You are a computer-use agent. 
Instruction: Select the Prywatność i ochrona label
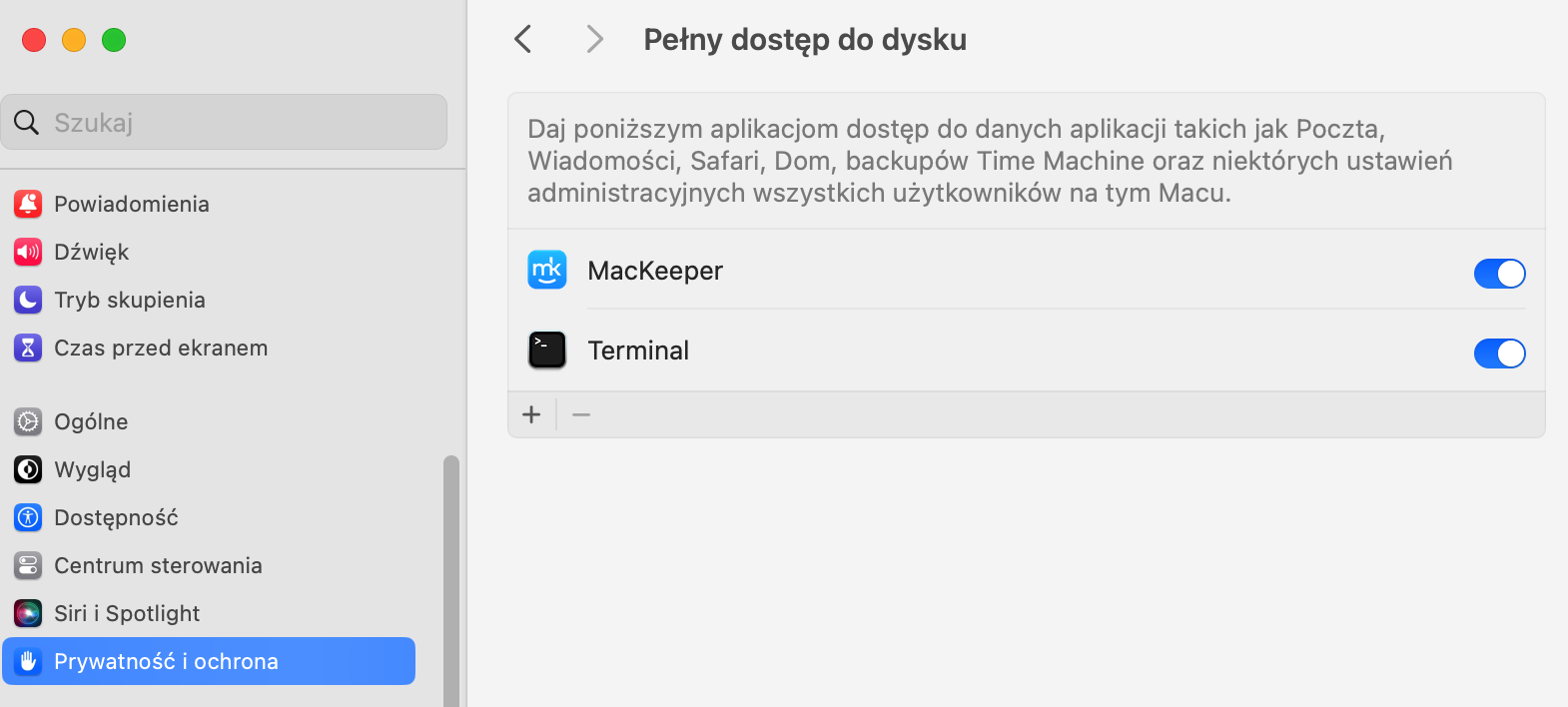166,661
